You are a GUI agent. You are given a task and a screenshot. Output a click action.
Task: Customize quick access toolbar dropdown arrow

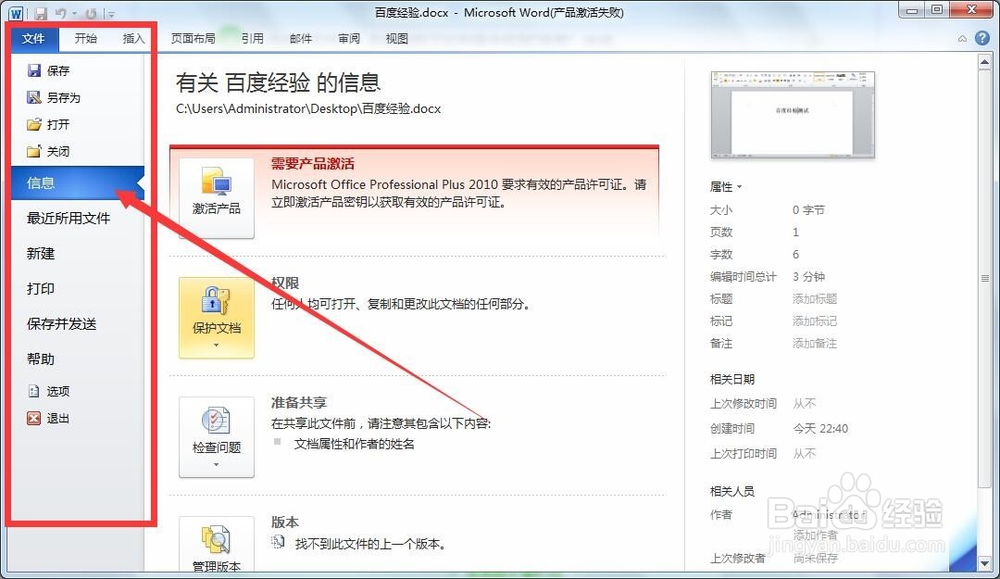click(x=111, y=14)
